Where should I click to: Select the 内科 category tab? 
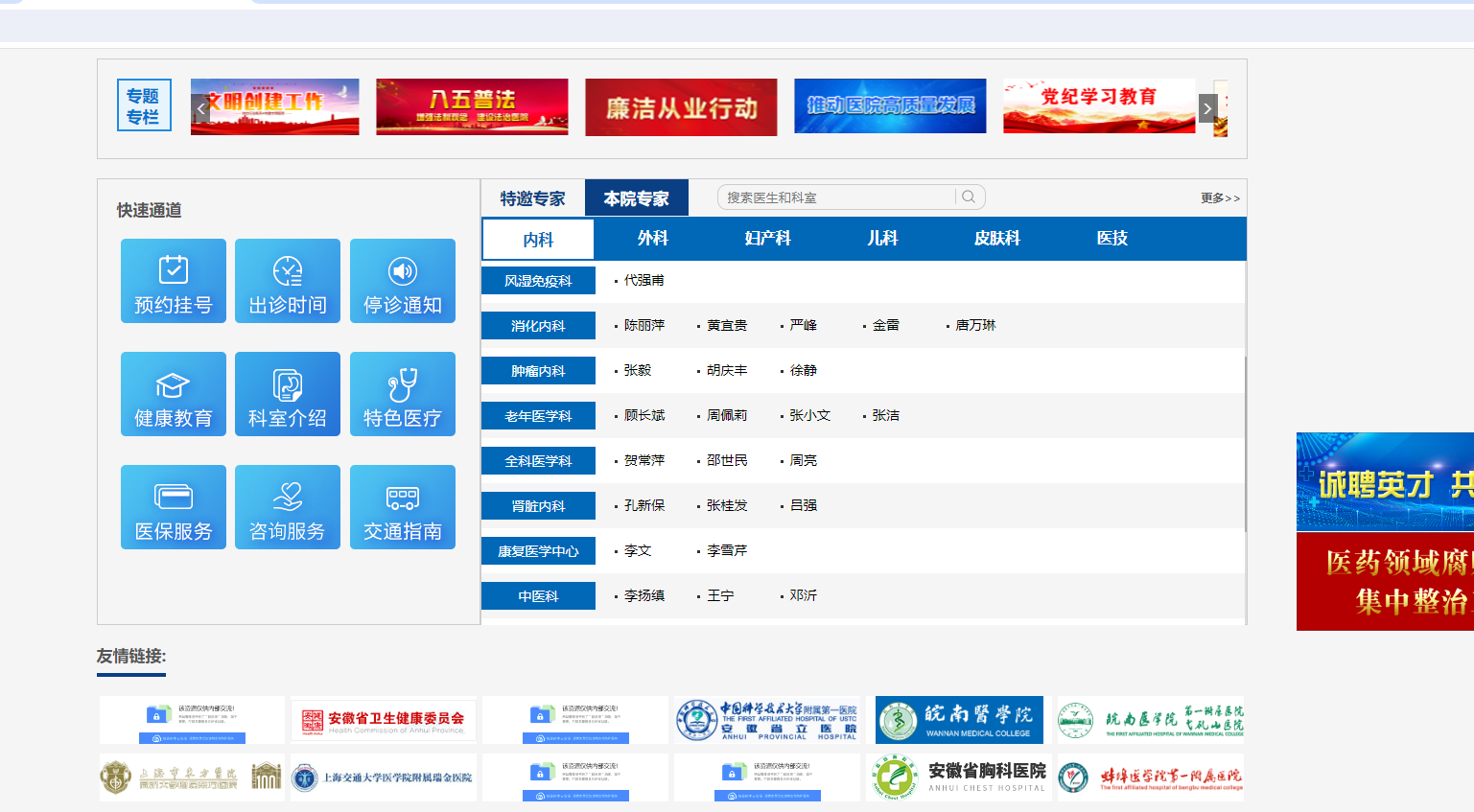[538, 240]
